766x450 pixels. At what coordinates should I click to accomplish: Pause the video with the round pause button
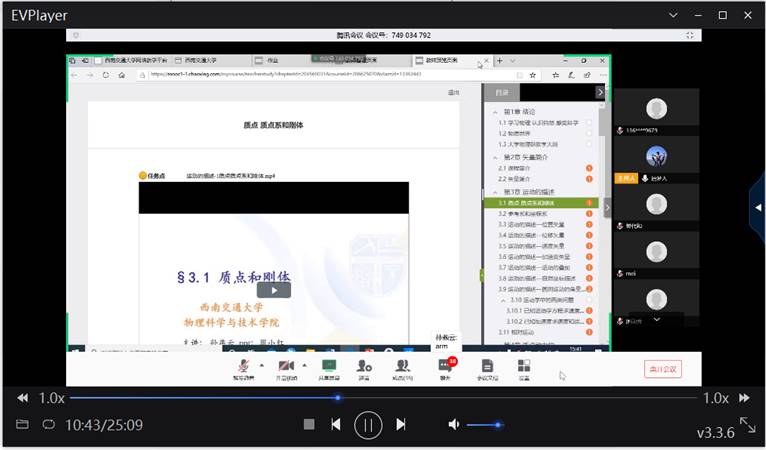[x=368, y=425]
